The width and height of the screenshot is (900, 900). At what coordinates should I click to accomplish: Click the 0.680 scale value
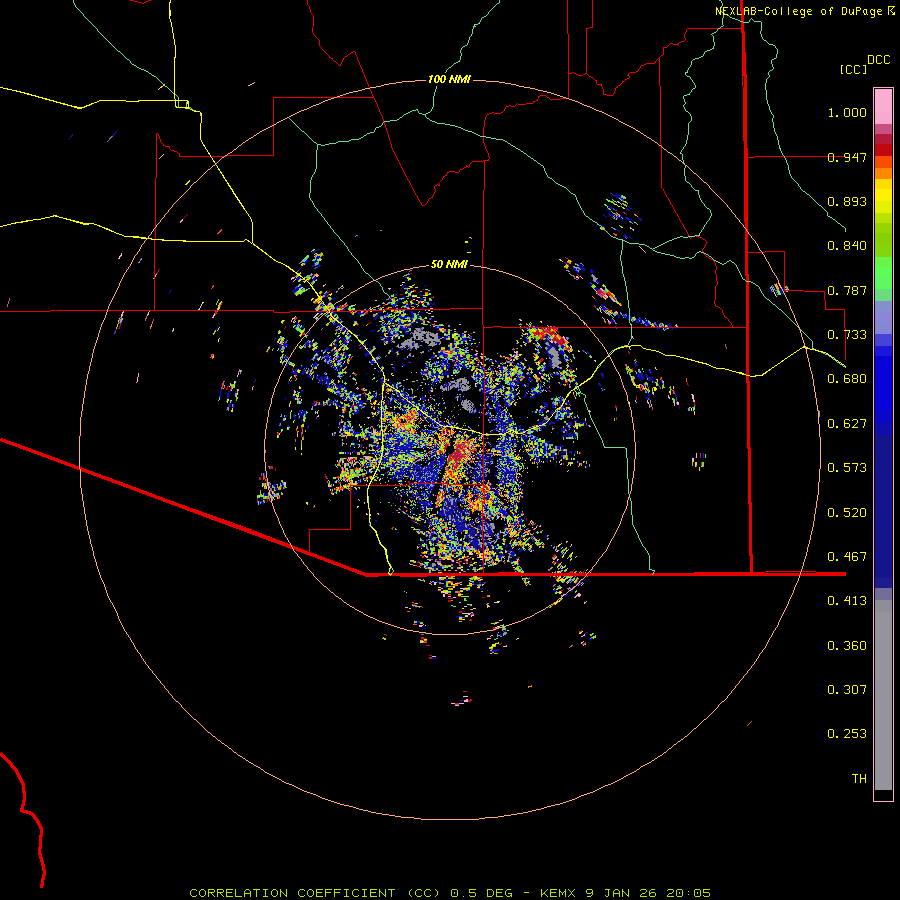click(x=847, y=379)
